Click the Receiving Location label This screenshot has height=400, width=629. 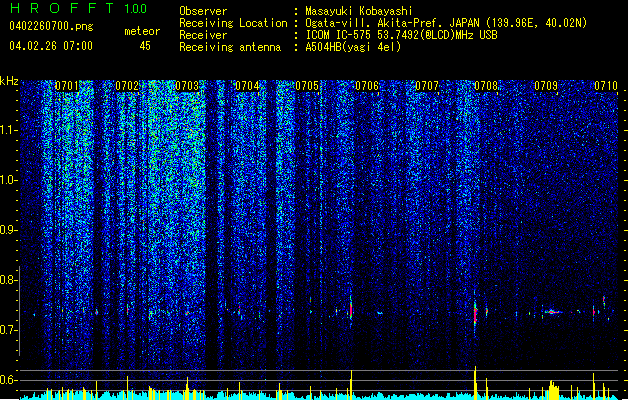tap(233, 23)
